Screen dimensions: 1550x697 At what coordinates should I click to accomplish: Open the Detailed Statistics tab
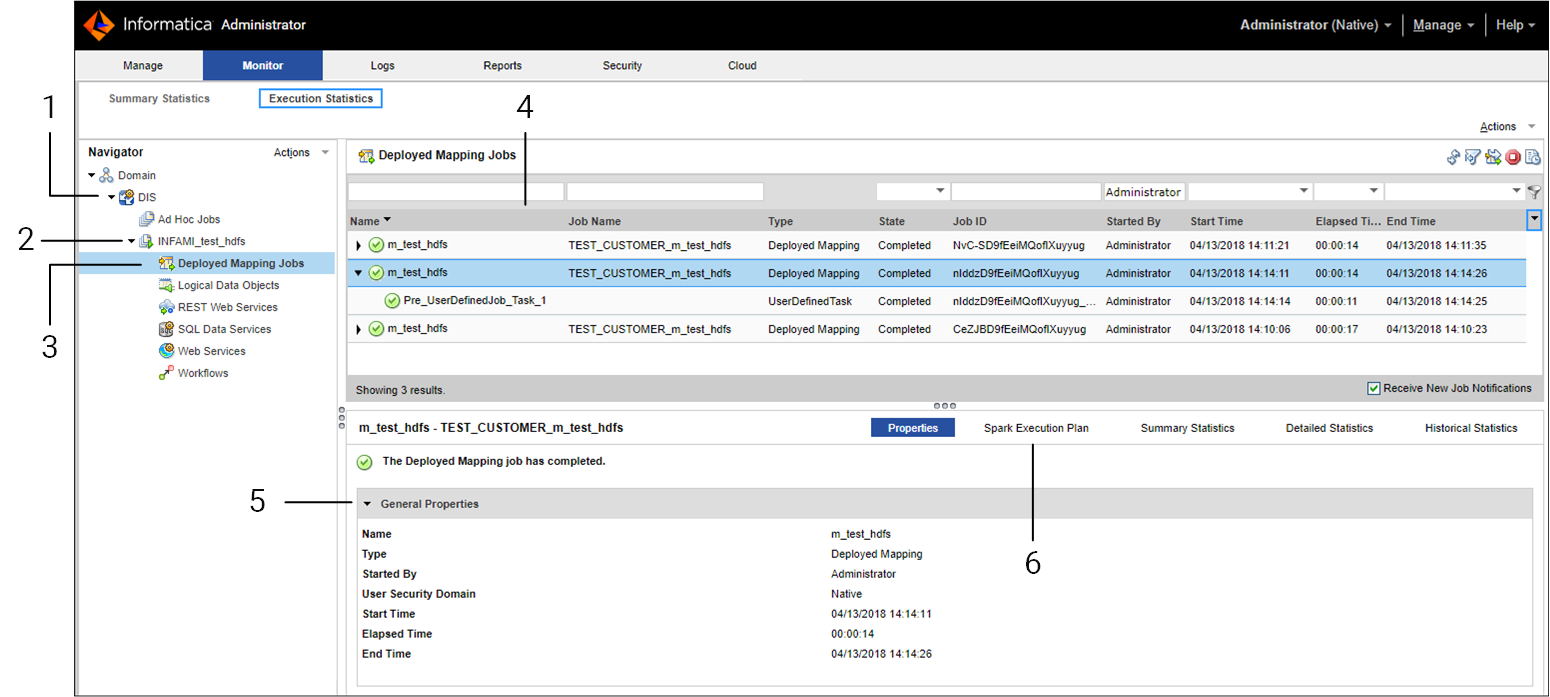click(x=1329, y=428)
